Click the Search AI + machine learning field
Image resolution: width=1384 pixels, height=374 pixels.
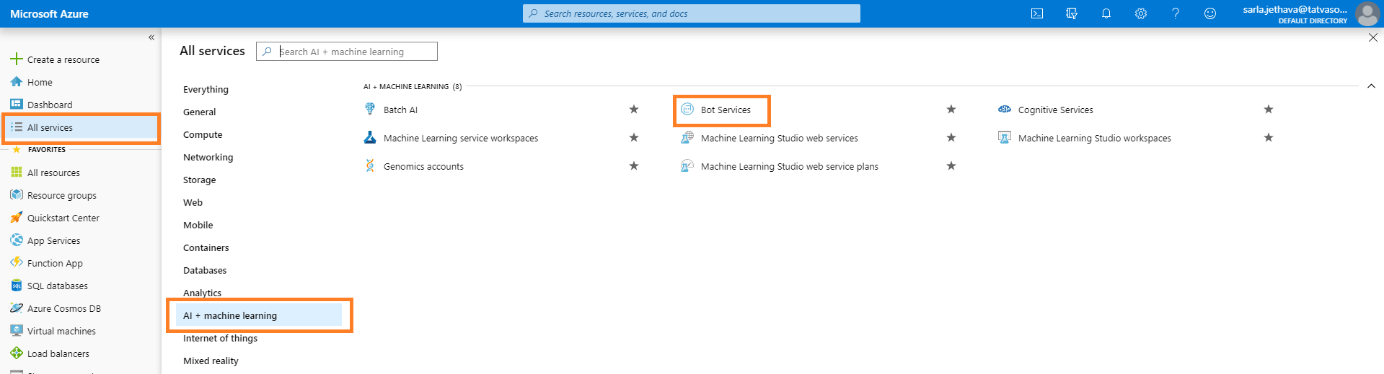coord(347,51)
